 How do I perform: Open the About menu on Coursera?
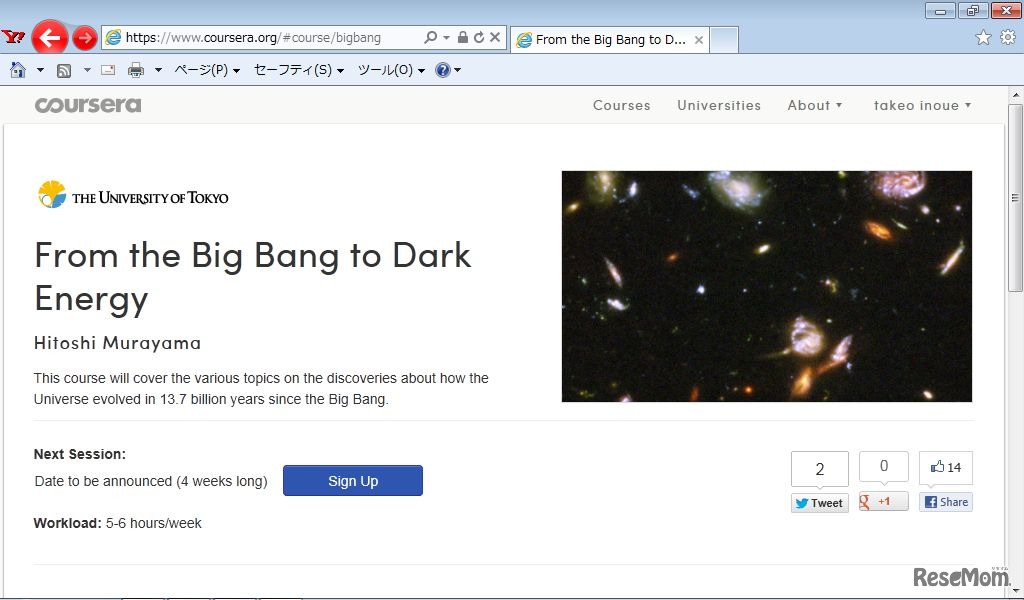click(x=814, y=105)
